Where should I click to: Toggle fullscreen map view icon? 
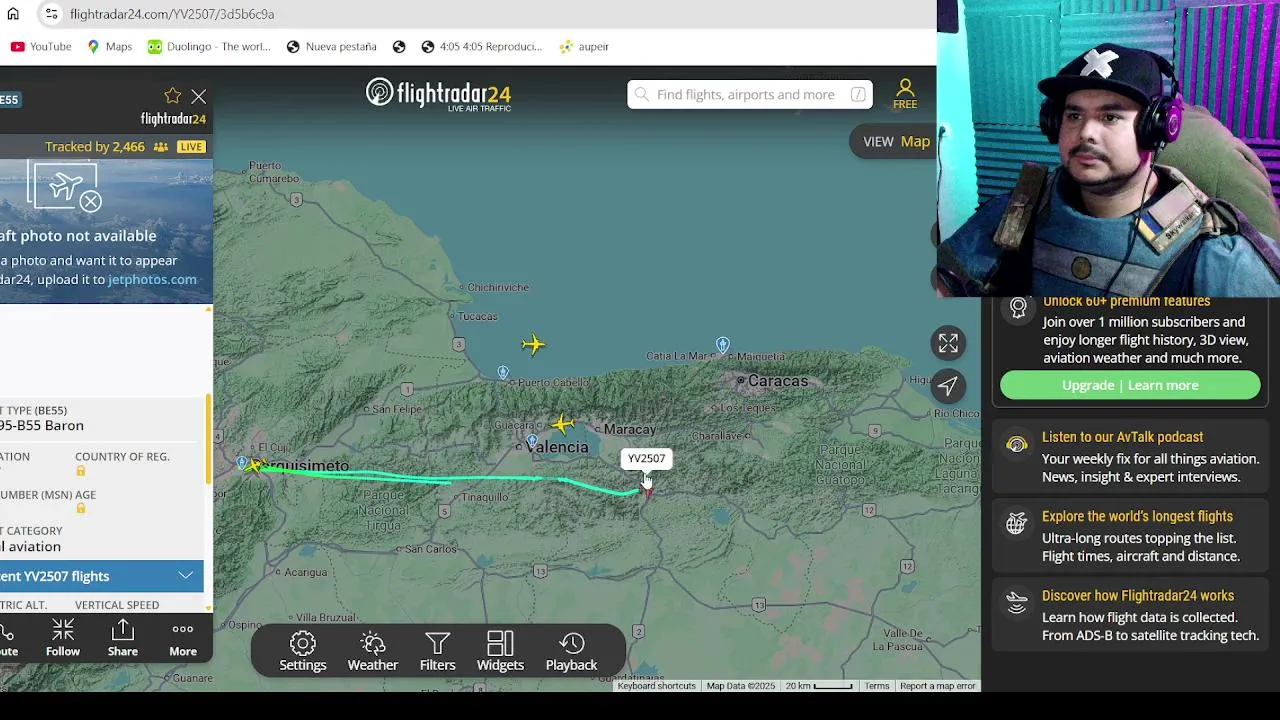point(948,343)
